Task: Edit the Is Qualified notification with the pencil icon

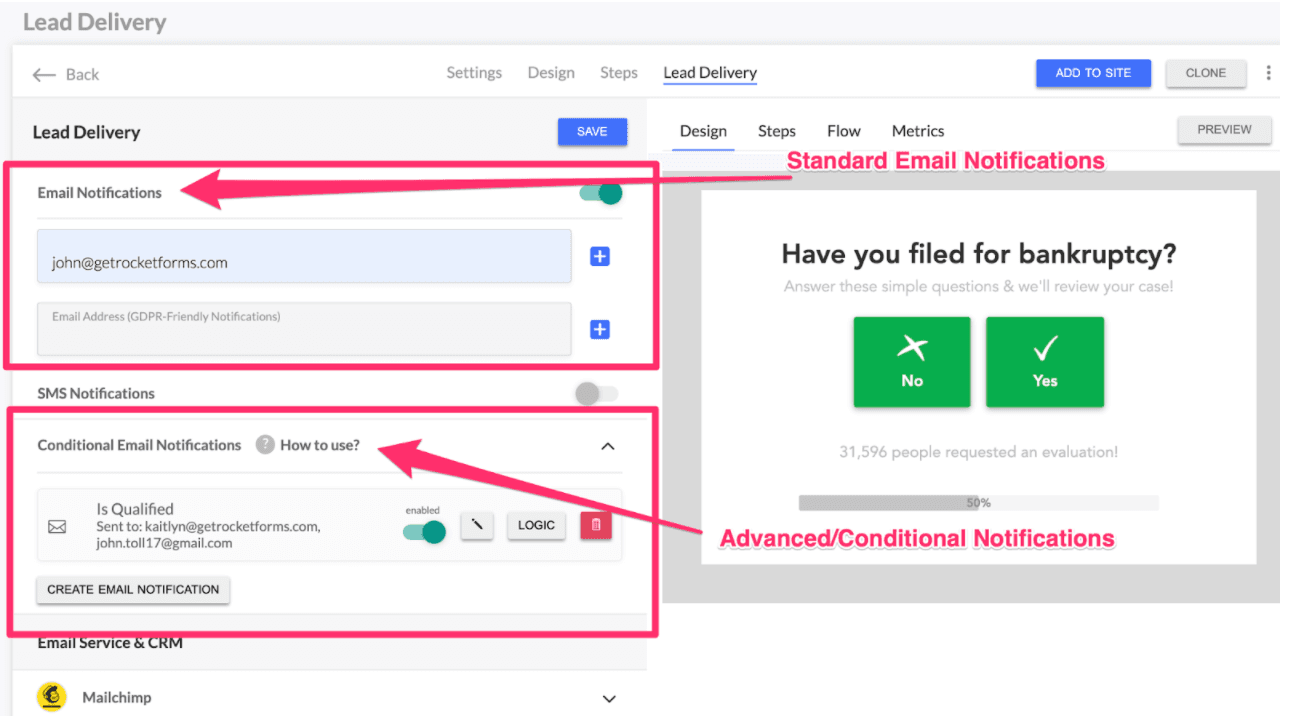Action: click(477, 525)
